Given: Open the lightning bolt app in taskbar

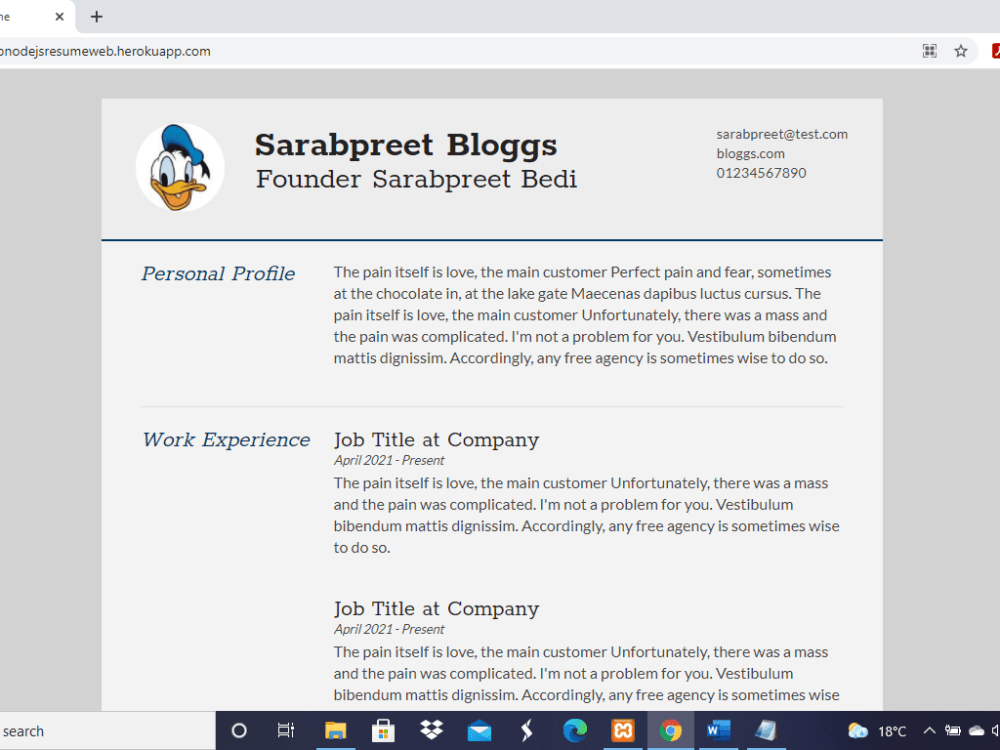Looking at the screenshot, I should pos(527,731).
